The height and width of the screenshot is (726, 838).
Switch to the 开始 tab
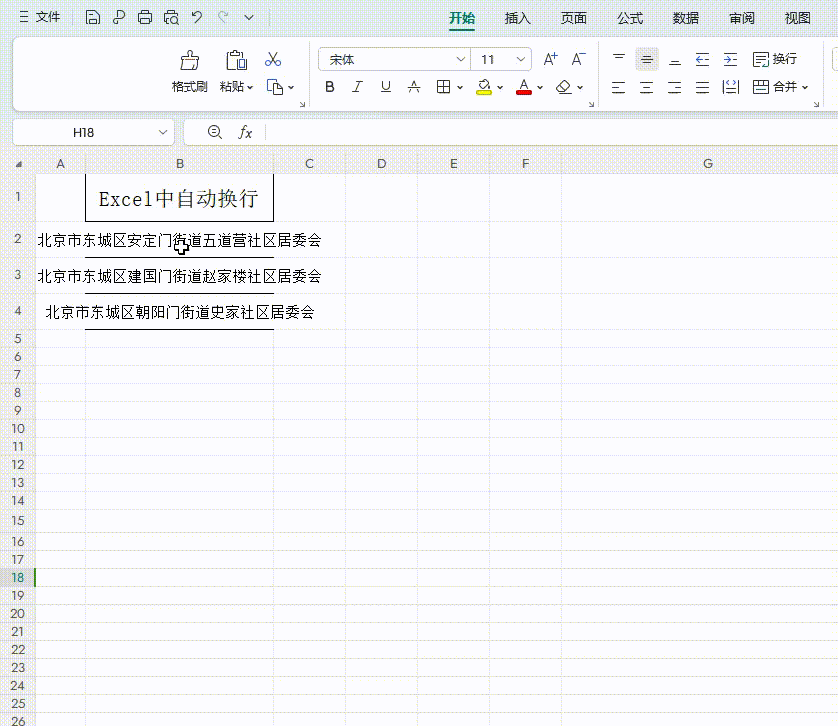click(462, 19)
